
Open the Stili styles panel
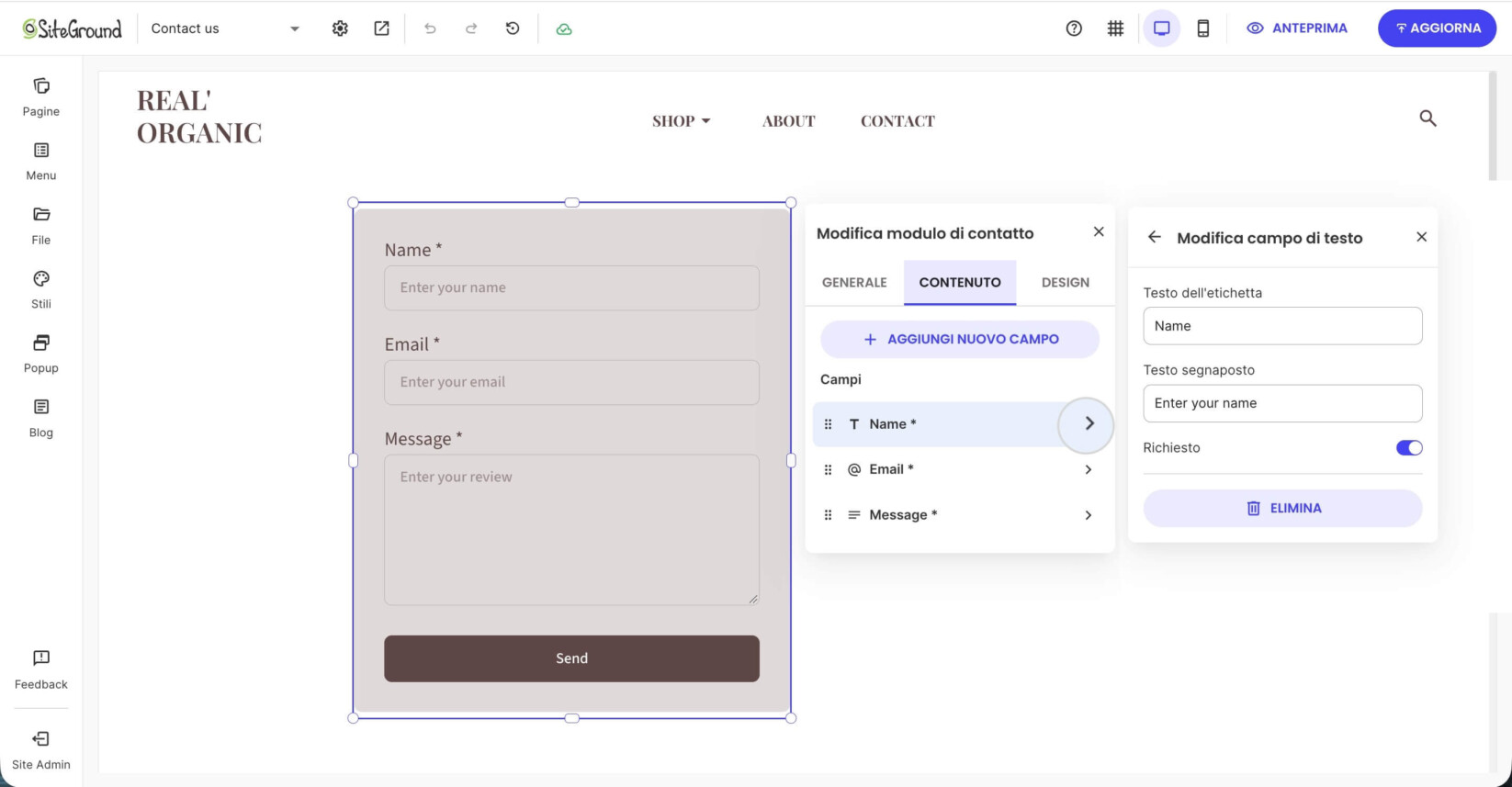point(41,290)
